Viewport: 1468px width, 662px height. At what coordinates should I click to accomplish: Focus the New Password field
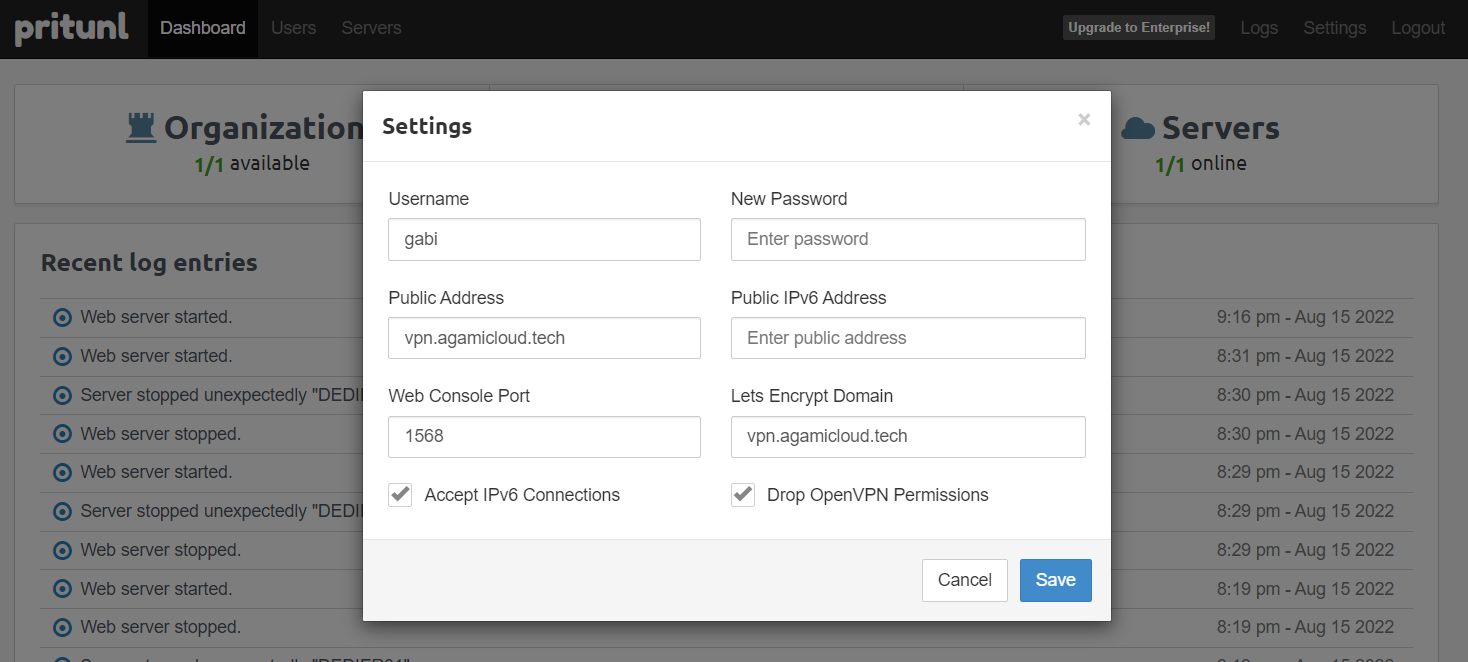click(x=908, y=239)
